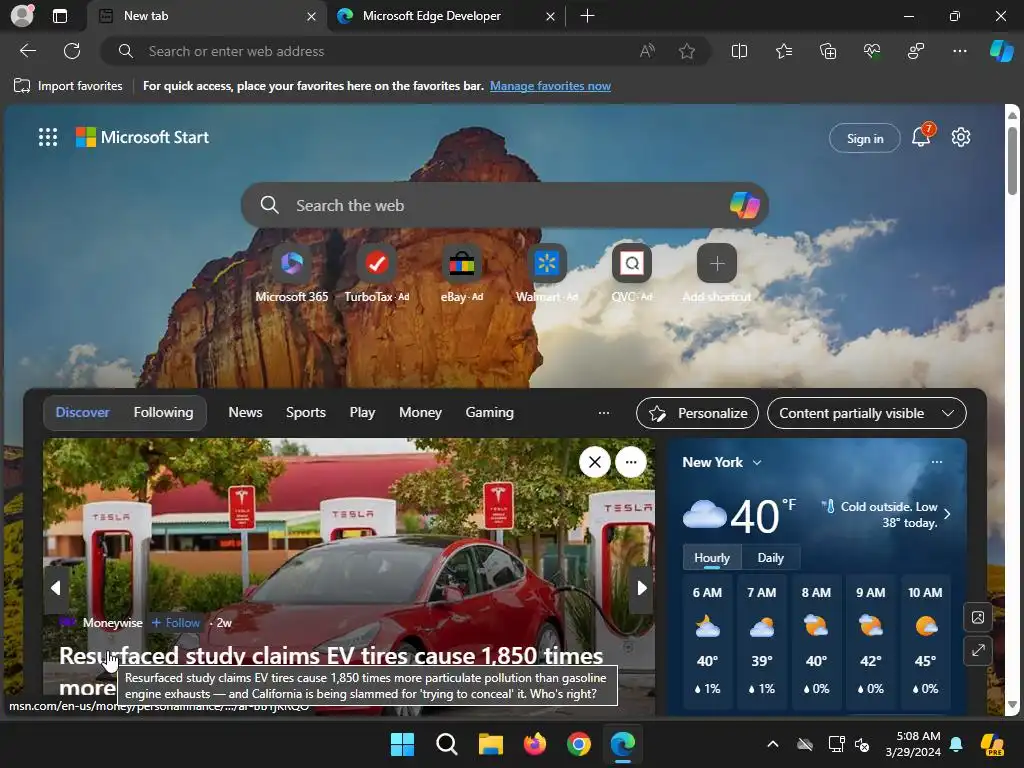1024x768 pixels.
Task: Show hidden system tray icons chevron
Action: click(x=773, y=744)
